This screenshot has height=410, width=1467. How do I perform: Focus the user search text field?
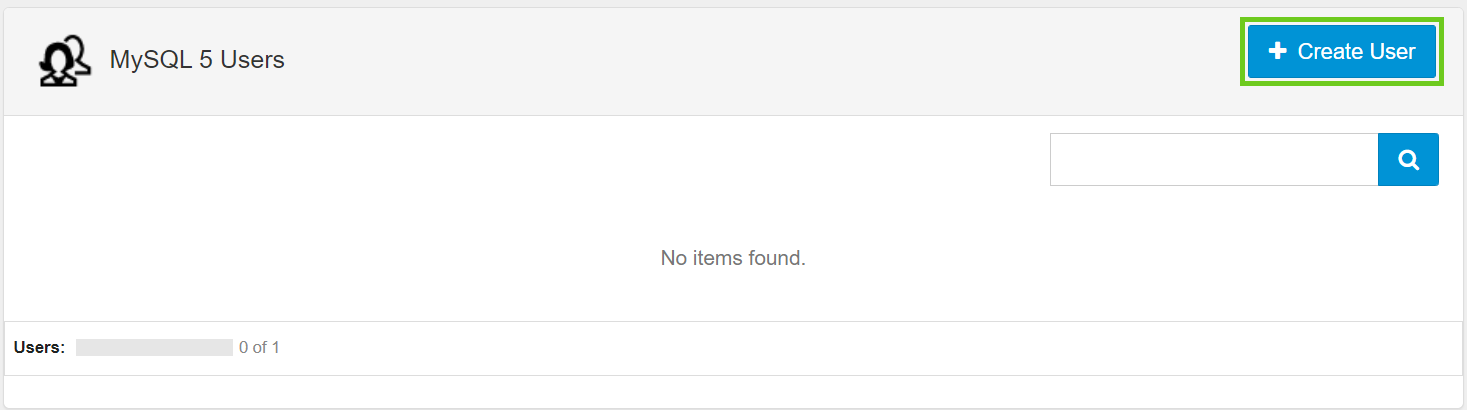[1213, 160]
